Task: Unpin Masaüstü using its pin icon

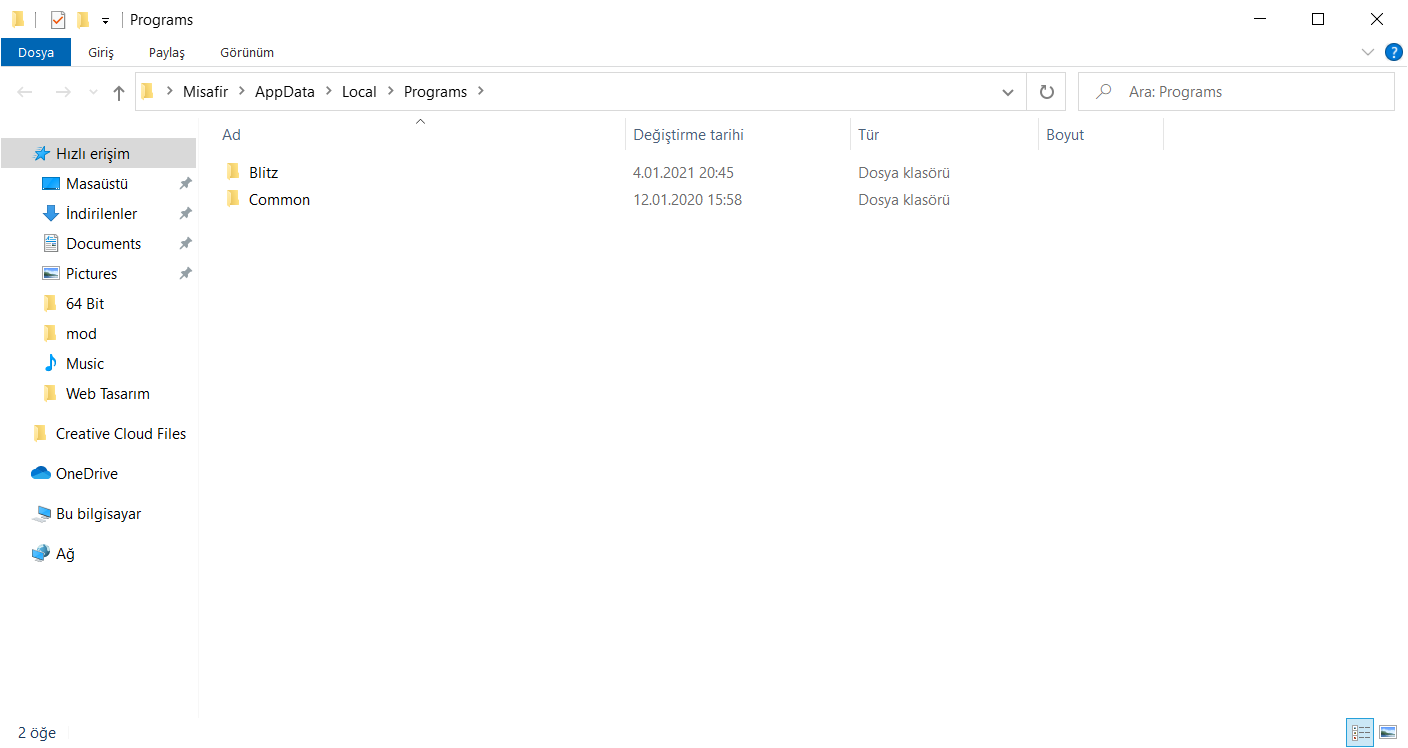Action: click(185, 184)
